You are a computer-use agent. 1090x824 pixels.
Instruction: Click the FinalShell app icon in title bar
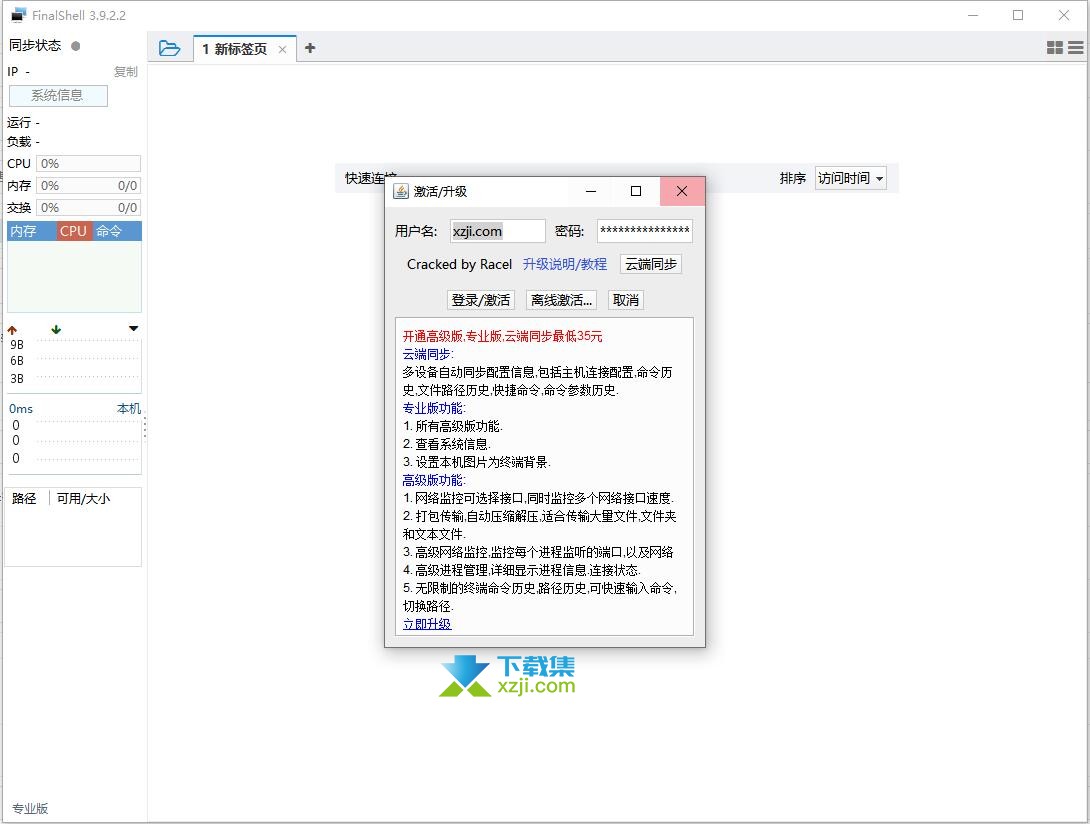click(18, 15)
